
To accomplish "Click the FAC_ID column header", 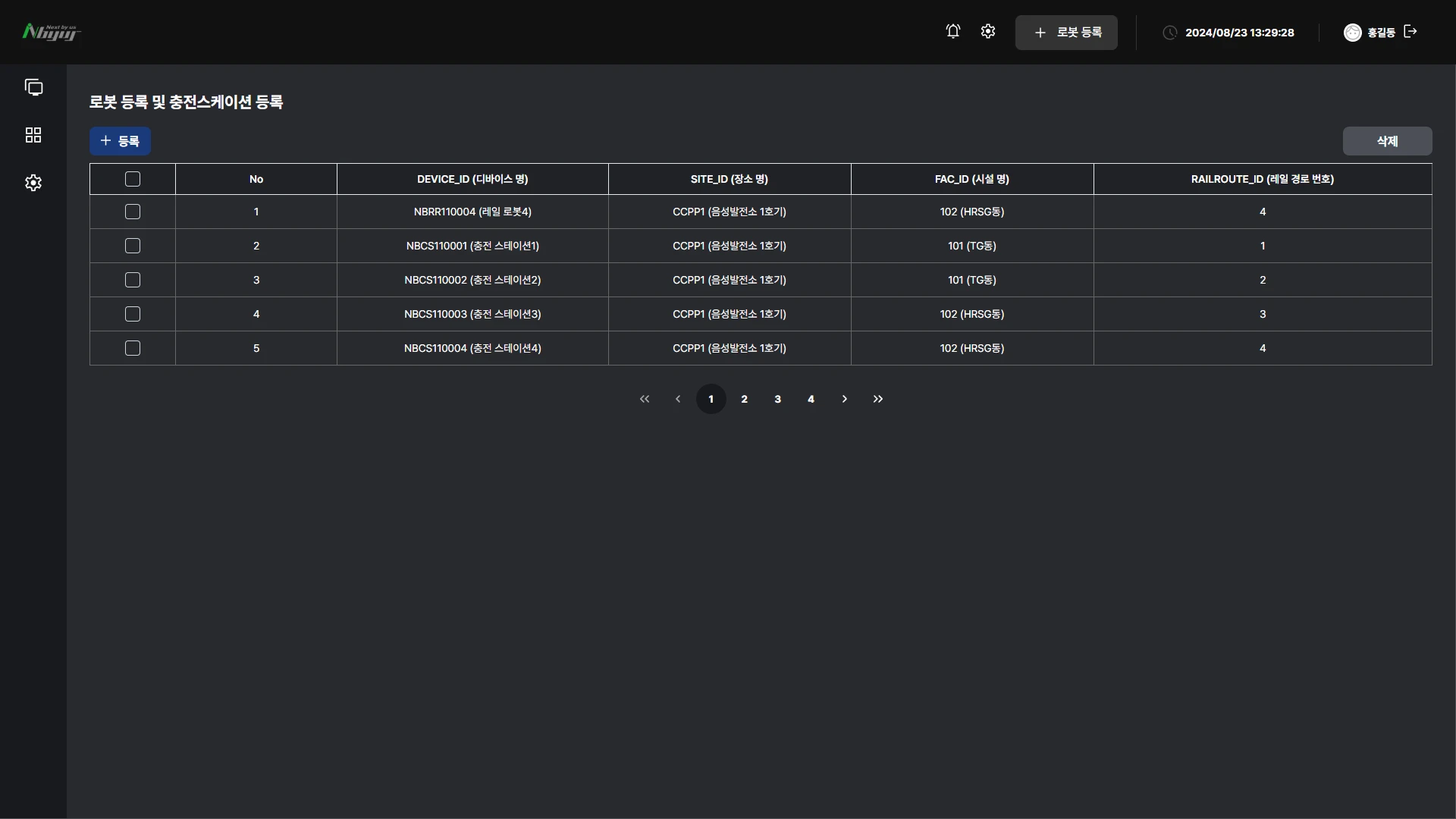I will pos(972,179).
